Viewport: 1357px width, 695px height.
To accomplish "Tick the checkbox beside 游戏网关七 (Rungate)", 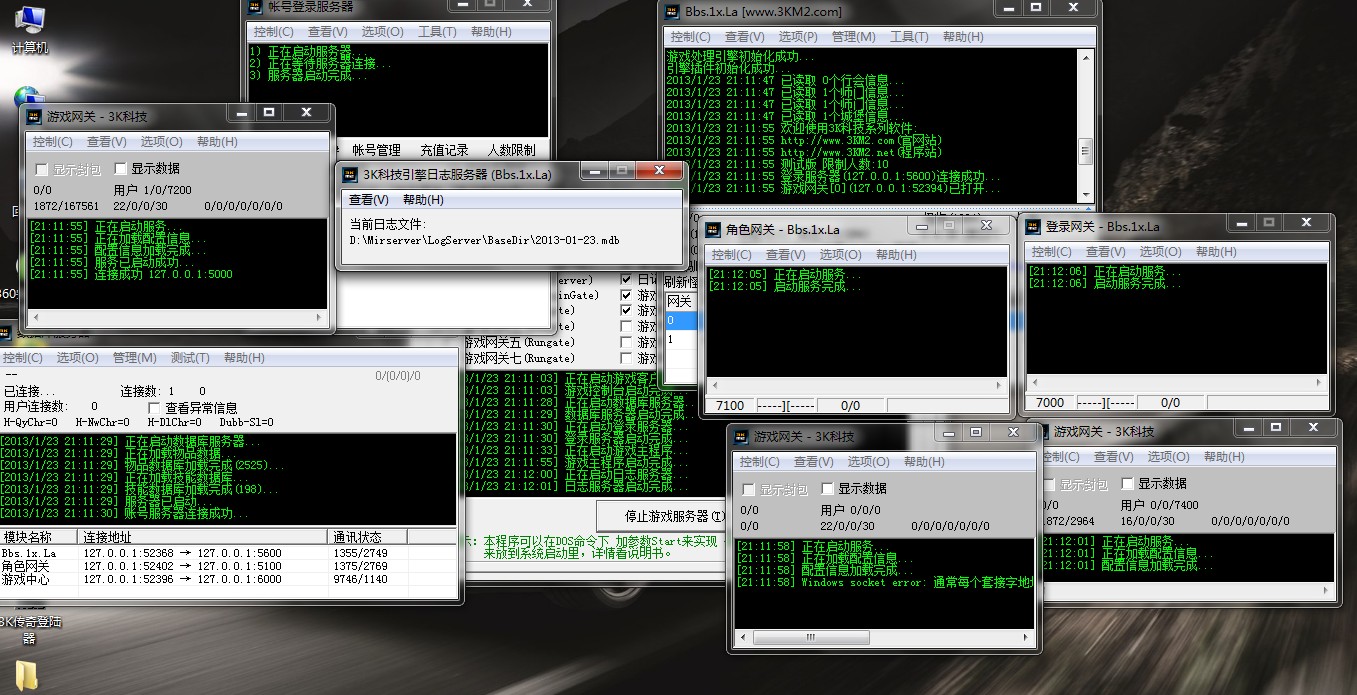I will pos(626,358).
